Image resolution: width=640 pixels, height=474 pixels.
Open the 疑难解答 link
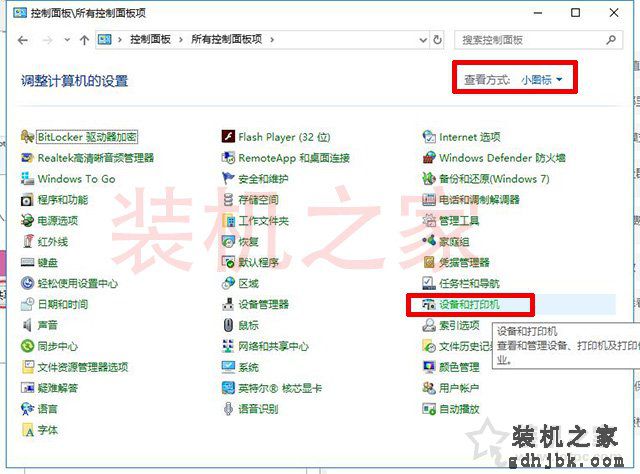[x=58, y=387]
